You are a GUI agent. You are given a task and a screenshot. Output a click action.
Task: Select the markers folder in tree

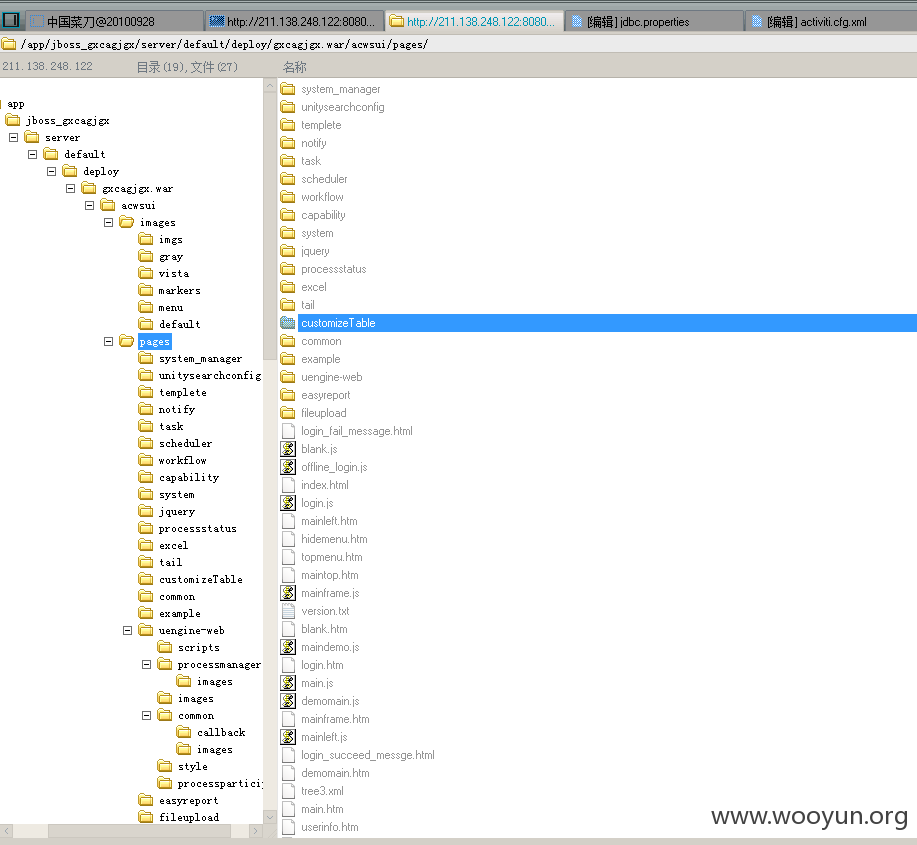tap(180, 291)
